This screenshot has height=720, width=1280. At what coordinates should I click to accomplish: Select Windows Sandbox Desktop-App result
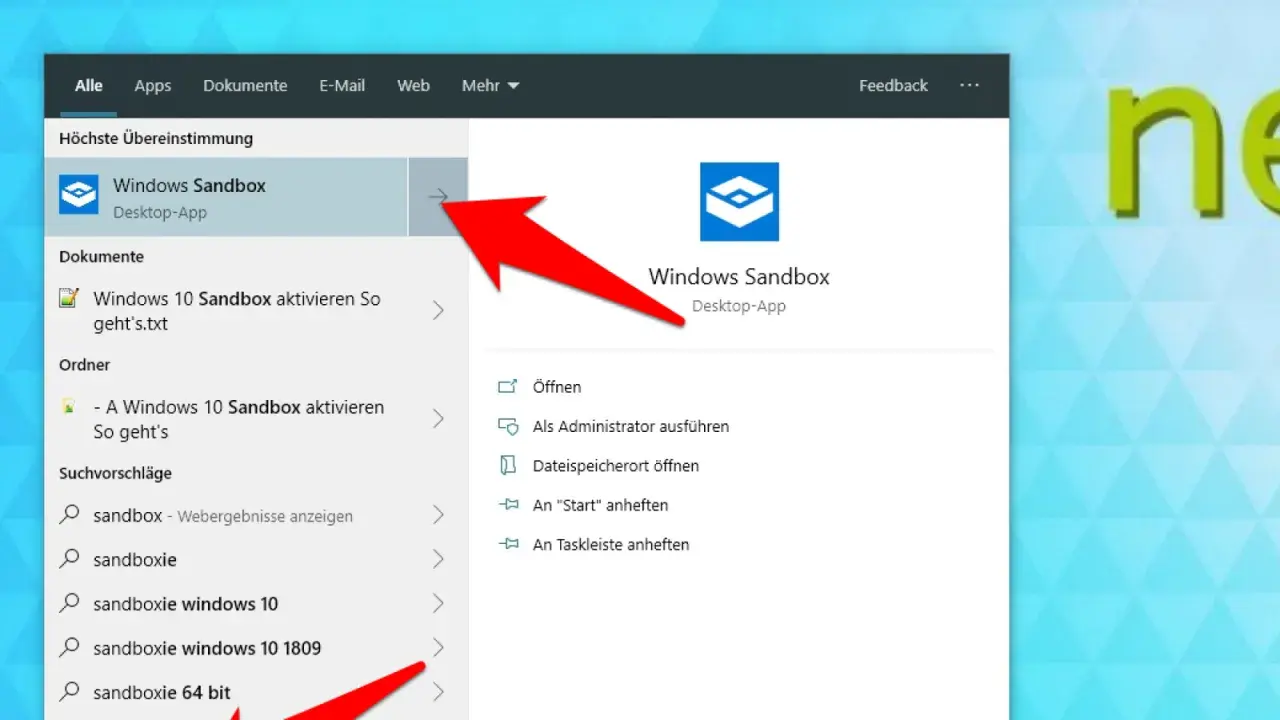click(226, 197)
